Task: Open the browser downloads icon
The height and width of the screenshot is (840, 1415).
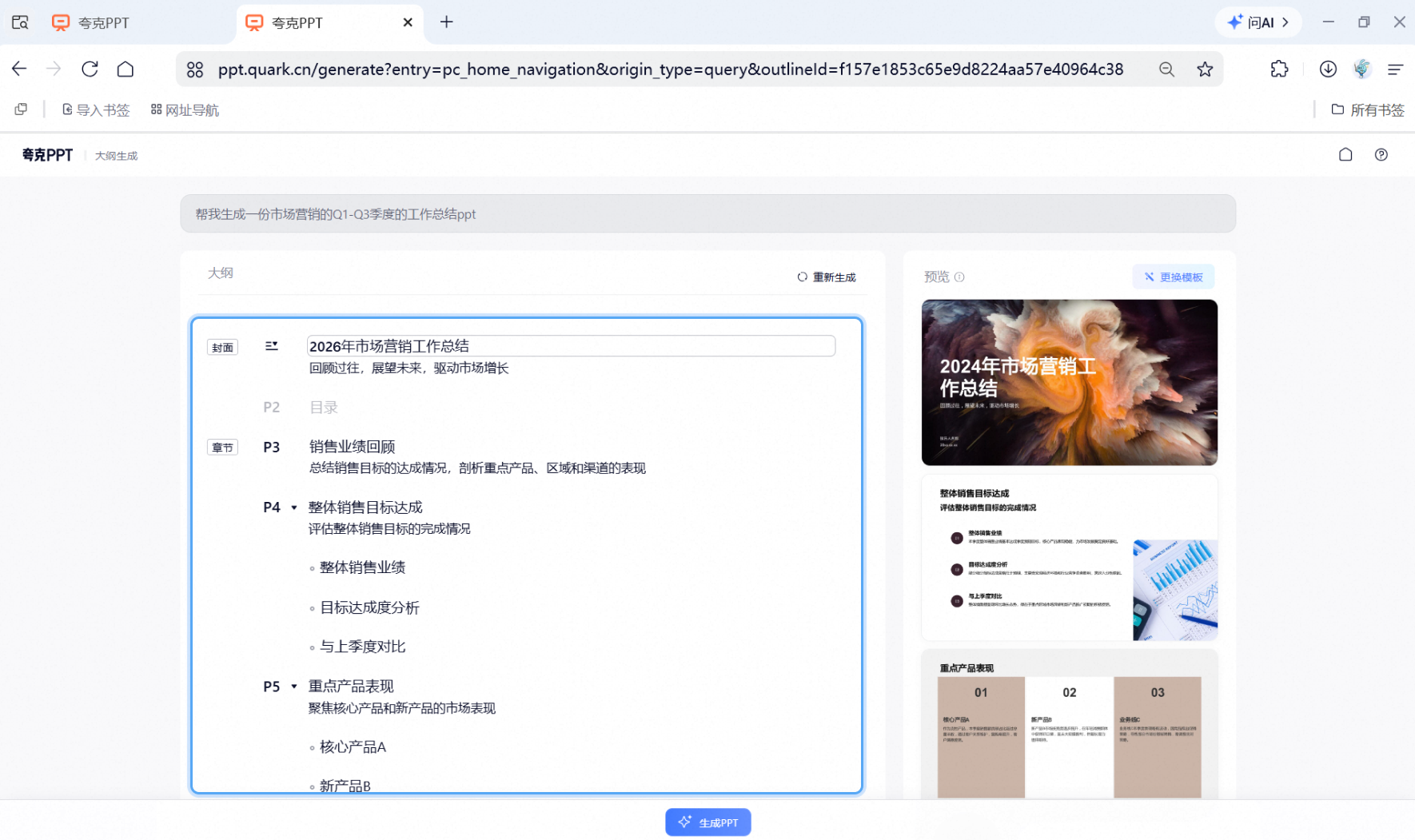Action: 1328,69
